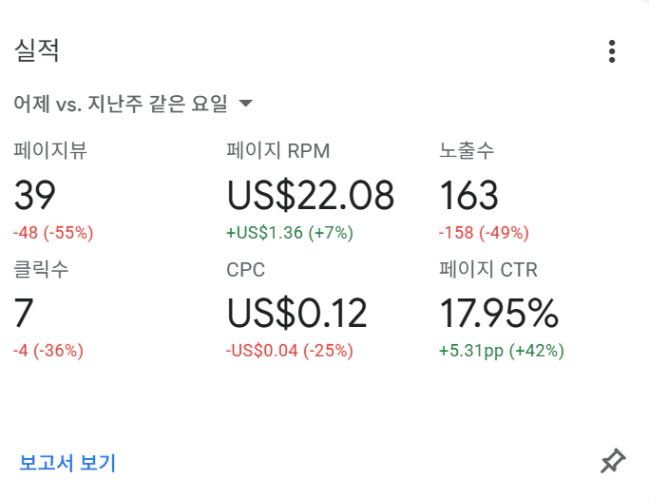Click the 페이지 CTR metric label
Image resolution: width=649 pixels, height=499 pixels.
point(489,270)
